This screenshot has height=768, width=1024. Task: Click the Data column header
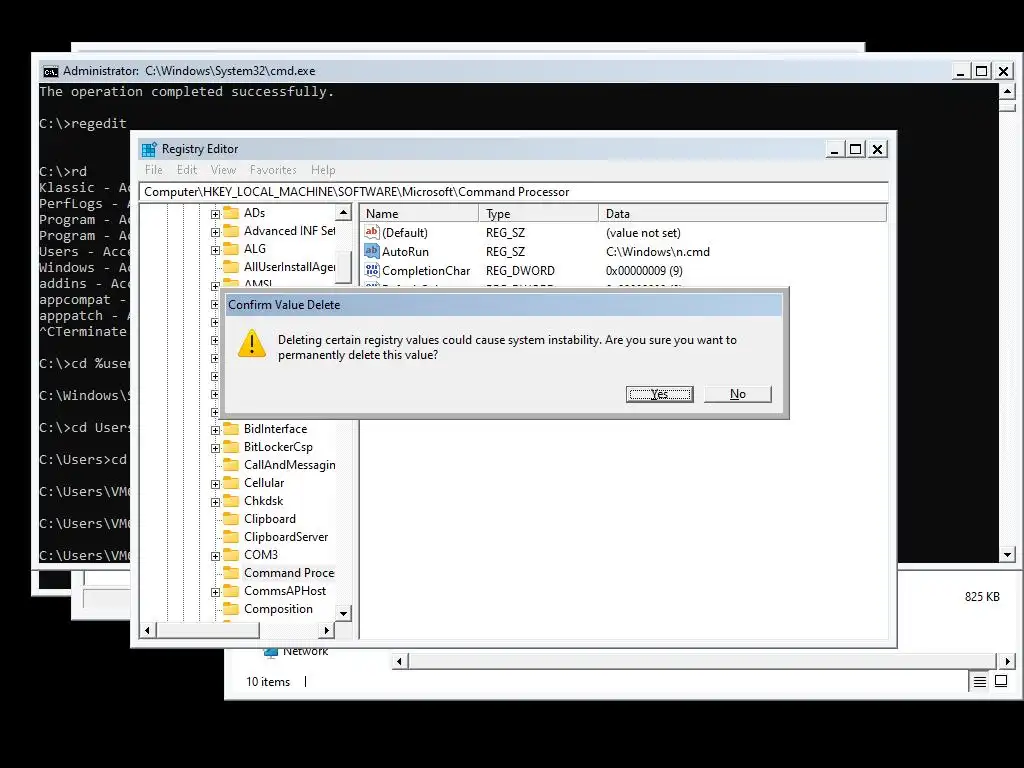(x=743, y=214)
